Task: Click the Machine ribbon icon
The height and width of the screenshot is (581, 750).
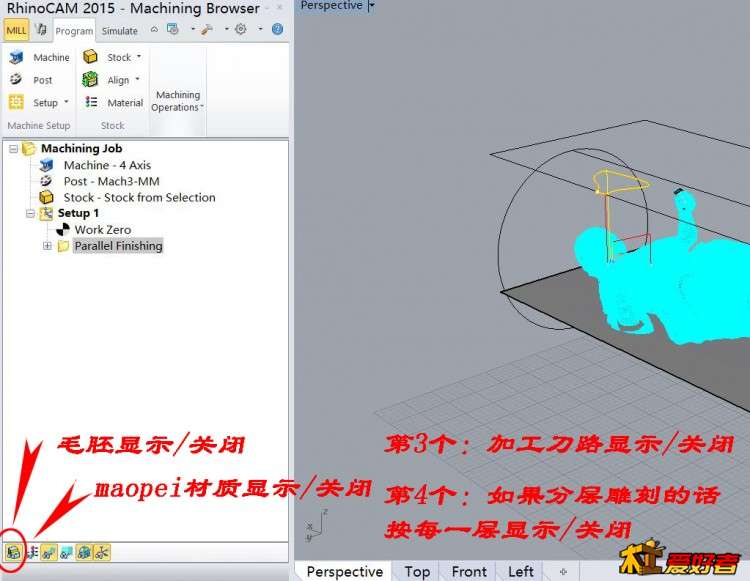Action: 16,57
